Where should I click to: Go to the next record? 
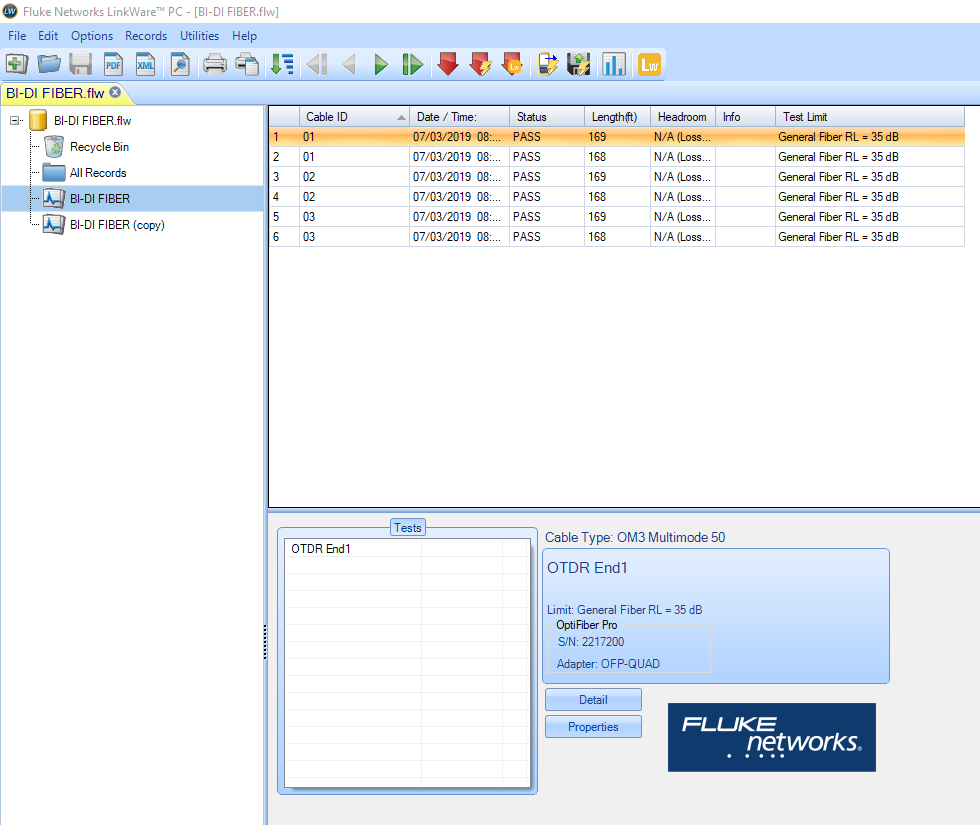tap(381, 64)
